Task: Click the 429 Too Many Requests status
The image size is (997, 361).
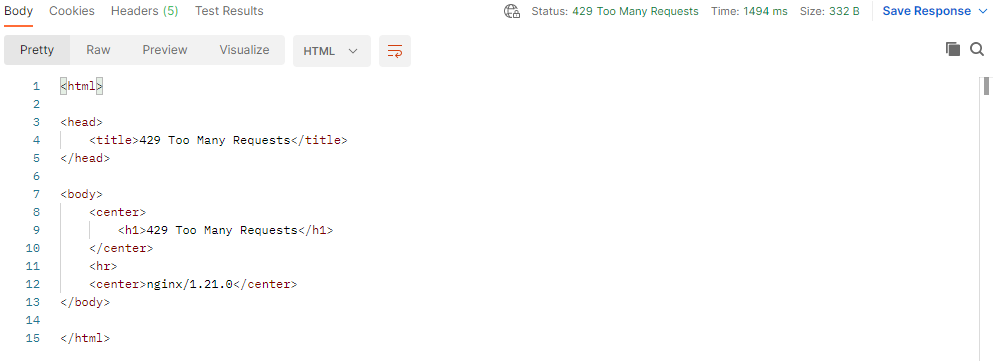Action: [x=635, y=11]
